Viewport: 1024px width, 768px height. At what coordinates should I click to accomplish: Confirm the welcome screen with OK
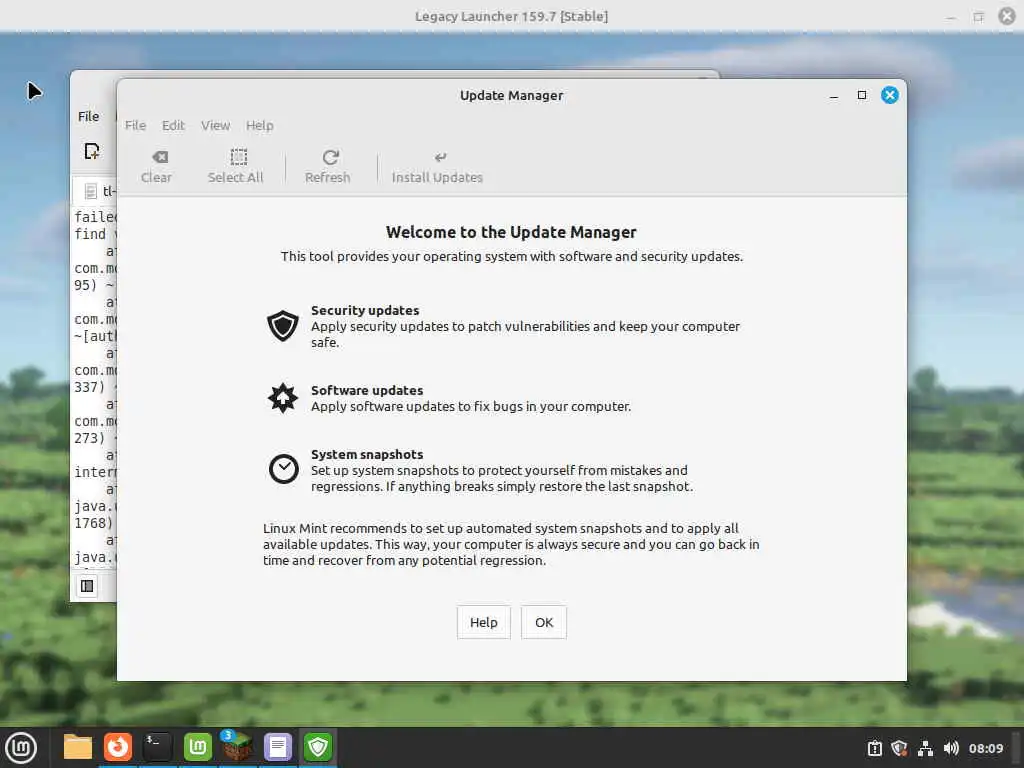tap(544, 622)
